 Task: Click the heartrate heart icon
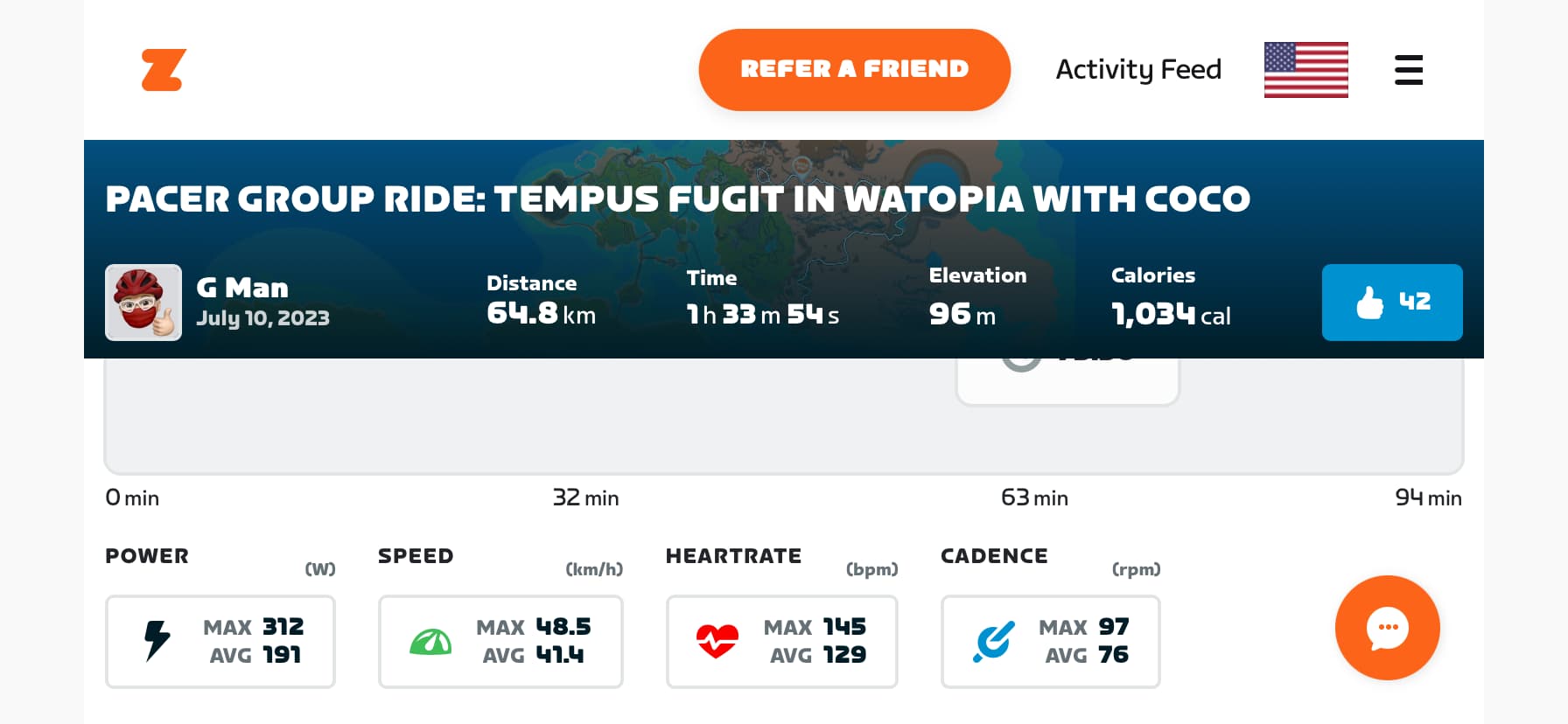click(x=717, y=642)
